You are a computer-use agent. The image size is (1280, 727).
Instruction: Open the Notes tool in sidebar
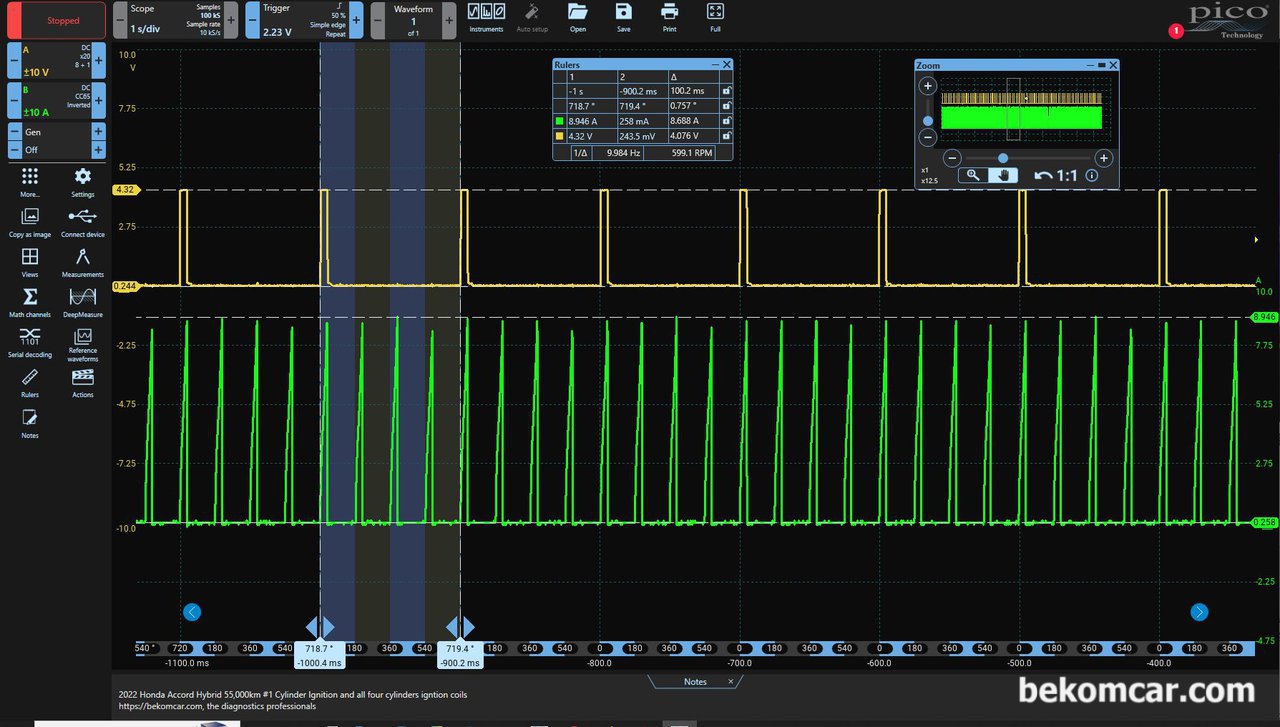[30, 422]
